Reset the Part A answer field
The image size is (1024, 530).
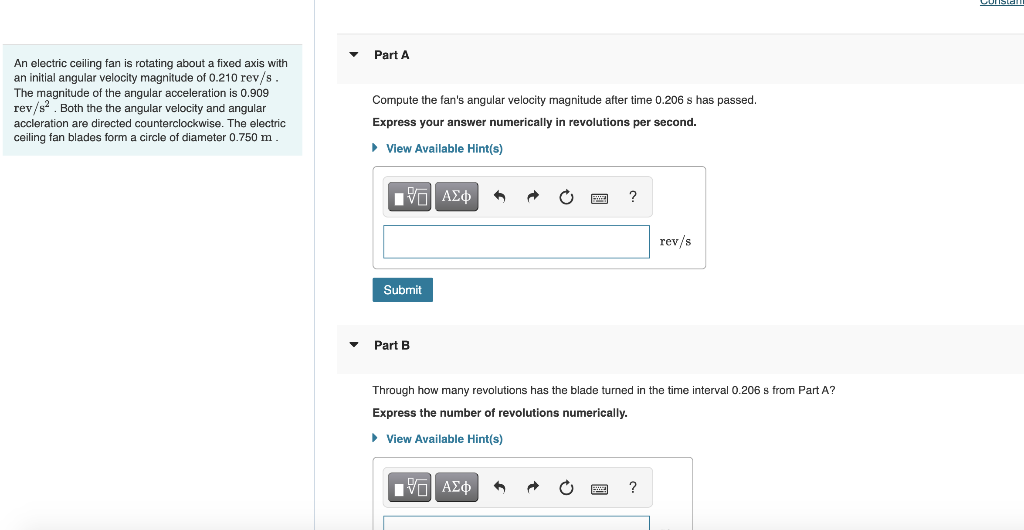[566, 197]
